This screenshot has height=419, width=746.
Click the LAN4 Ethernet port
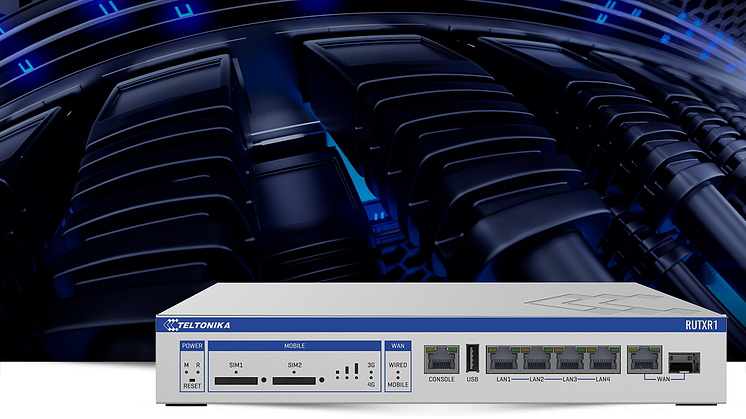[x=604, y=359]
